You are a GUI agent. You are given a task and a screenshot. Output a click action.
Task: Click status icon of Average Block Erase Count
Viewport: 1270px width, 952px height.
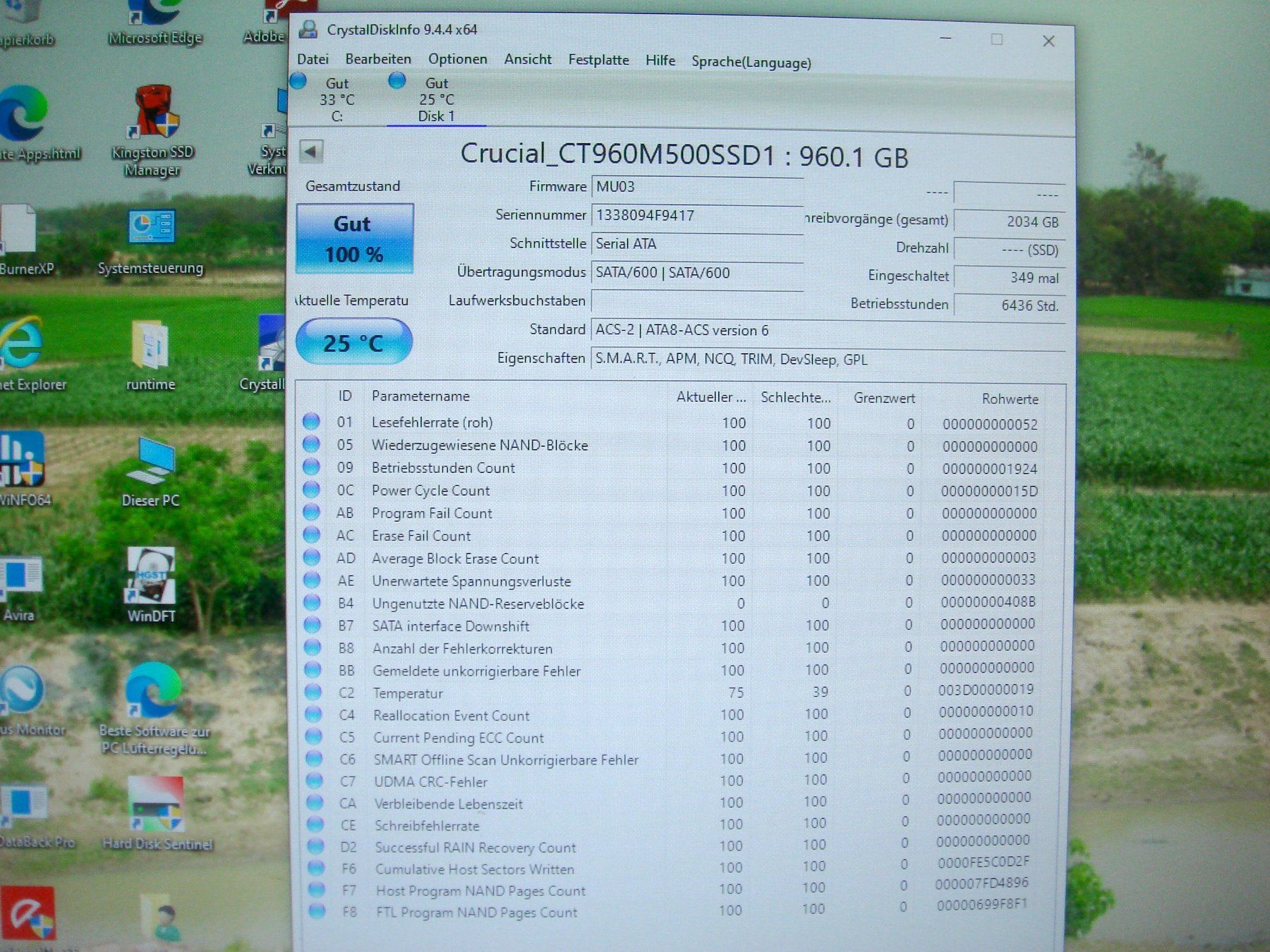[x=311, y=557]
